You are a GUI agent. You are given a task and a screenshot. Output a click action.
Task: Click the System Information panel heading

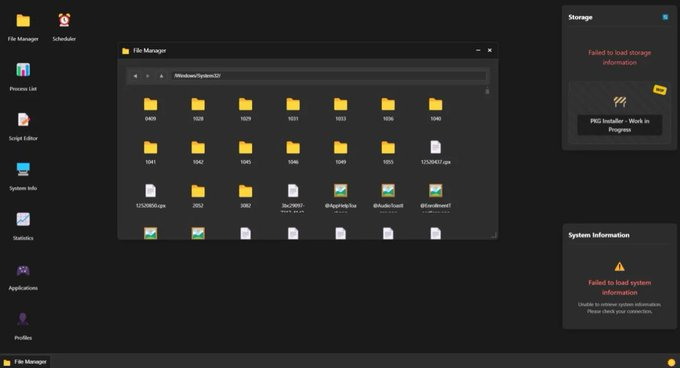click(x=598, y=235)
